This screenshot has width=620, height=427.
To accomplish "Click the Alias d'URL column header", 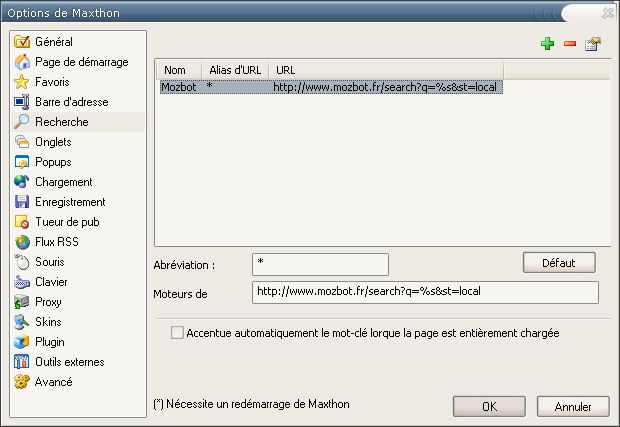I will (x=235, y=70).
